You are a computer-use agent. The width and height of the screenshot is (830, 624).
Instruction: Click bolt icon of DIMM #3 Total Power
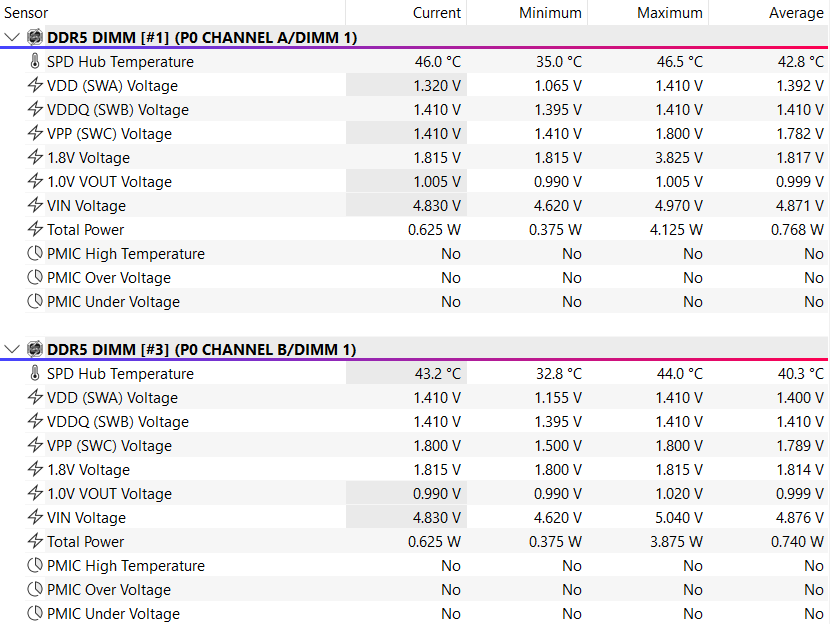tap(35, 541)
